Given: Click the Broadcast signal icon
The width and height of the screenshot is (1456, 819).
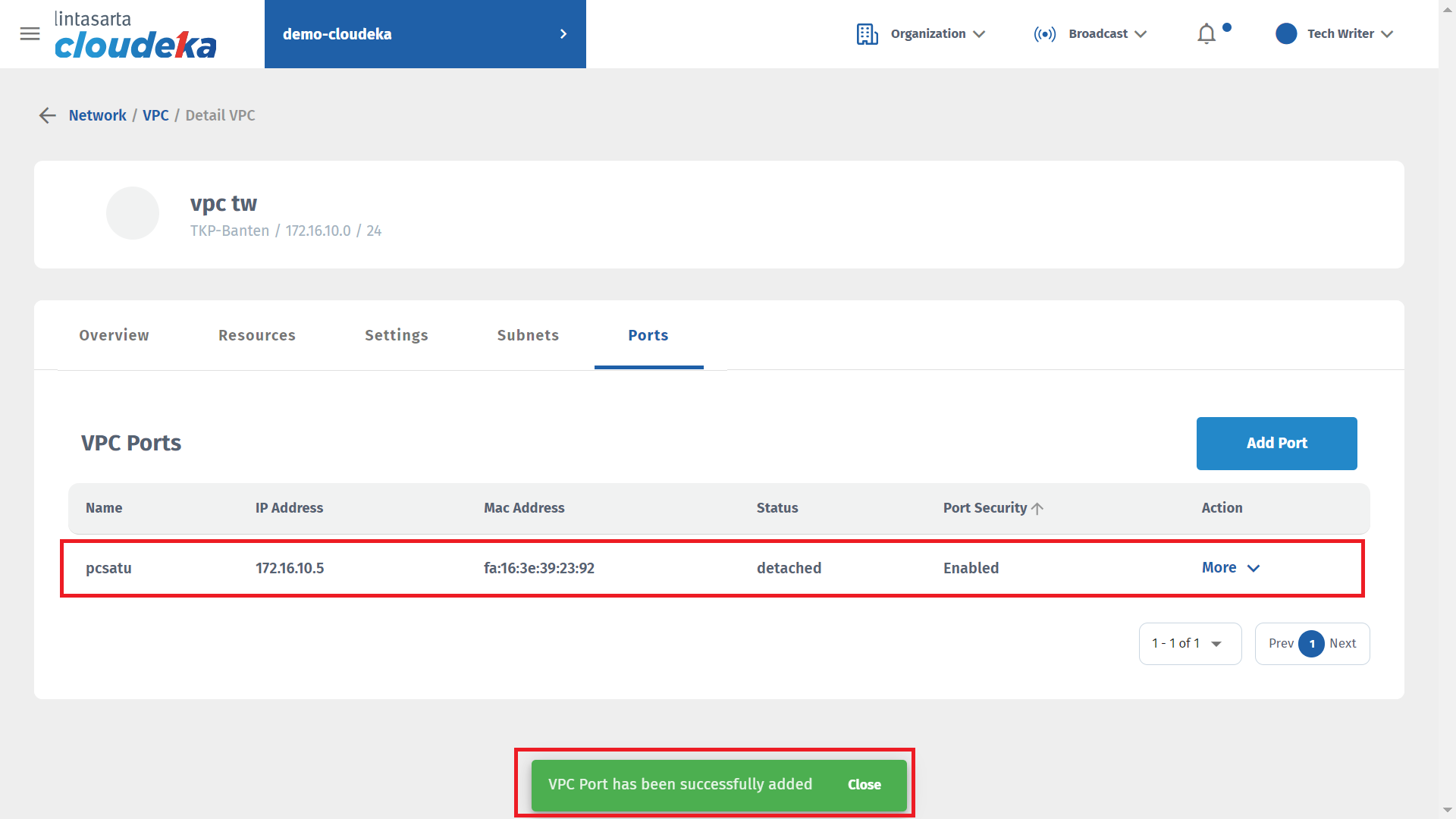Looking at the screenshot, I should [1044, 34].
